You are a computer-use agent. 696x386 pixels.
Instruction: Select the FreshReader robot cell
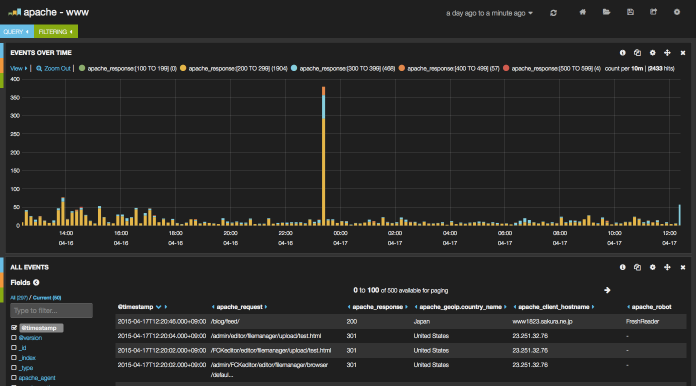click(642, 321)
